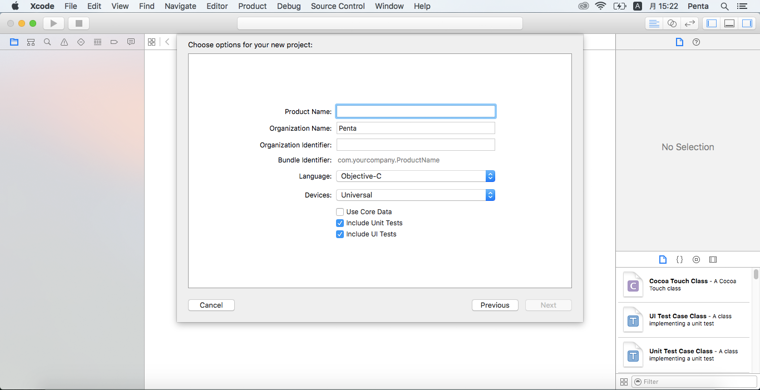Viewport: 760px width, 390px height.
Task: Show the File Template library
Action: pos(663,260)
